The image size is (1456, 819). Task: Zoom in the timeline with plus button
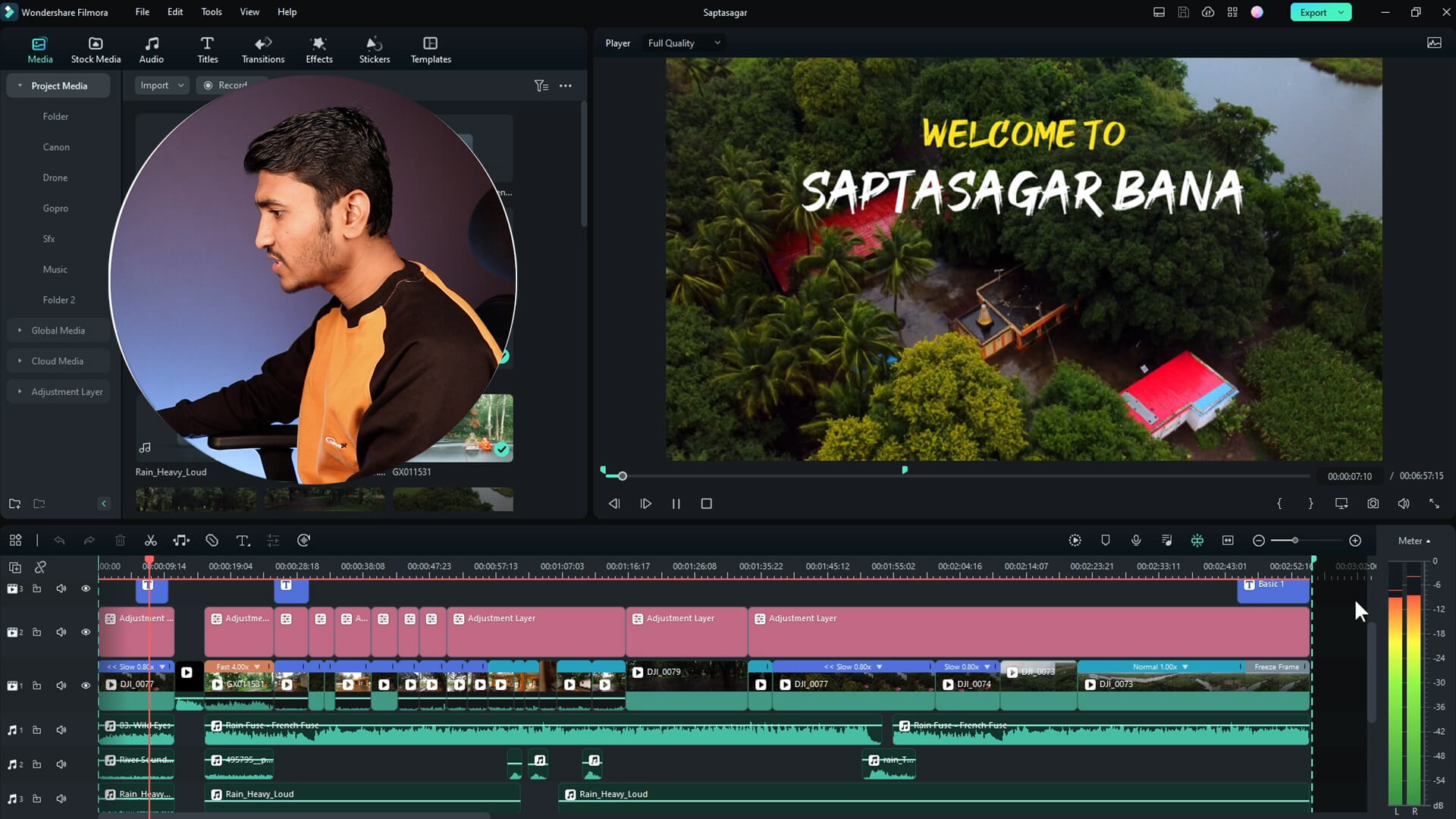click(1355, 541)
